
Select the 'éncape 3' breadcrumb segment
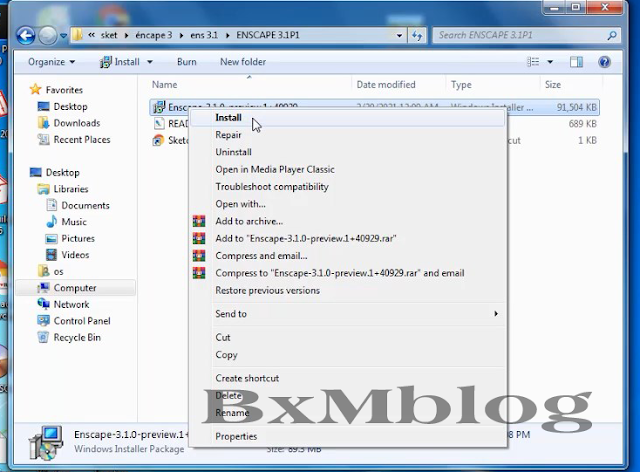pyautogui.click(x=153, y=35)
